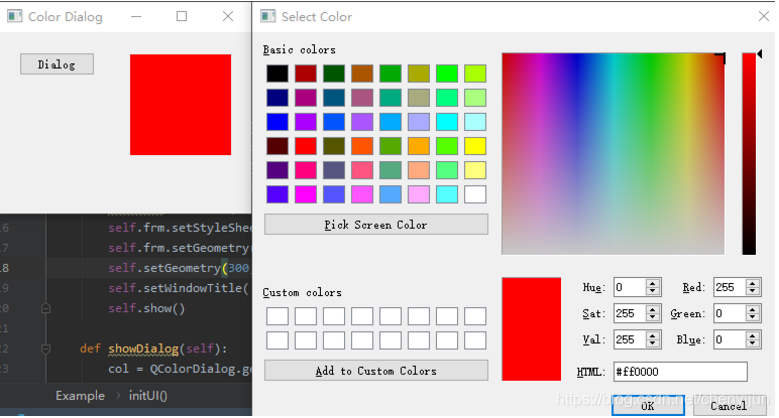Confirm color with the OK button
Viewport: 779px width, 418px height.
point(648,406)
